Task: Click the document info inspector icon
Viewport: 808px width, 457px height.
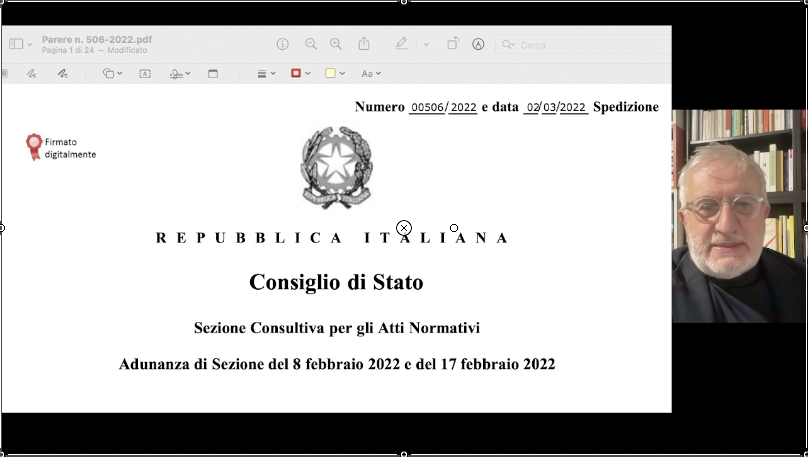Action: 283,44
